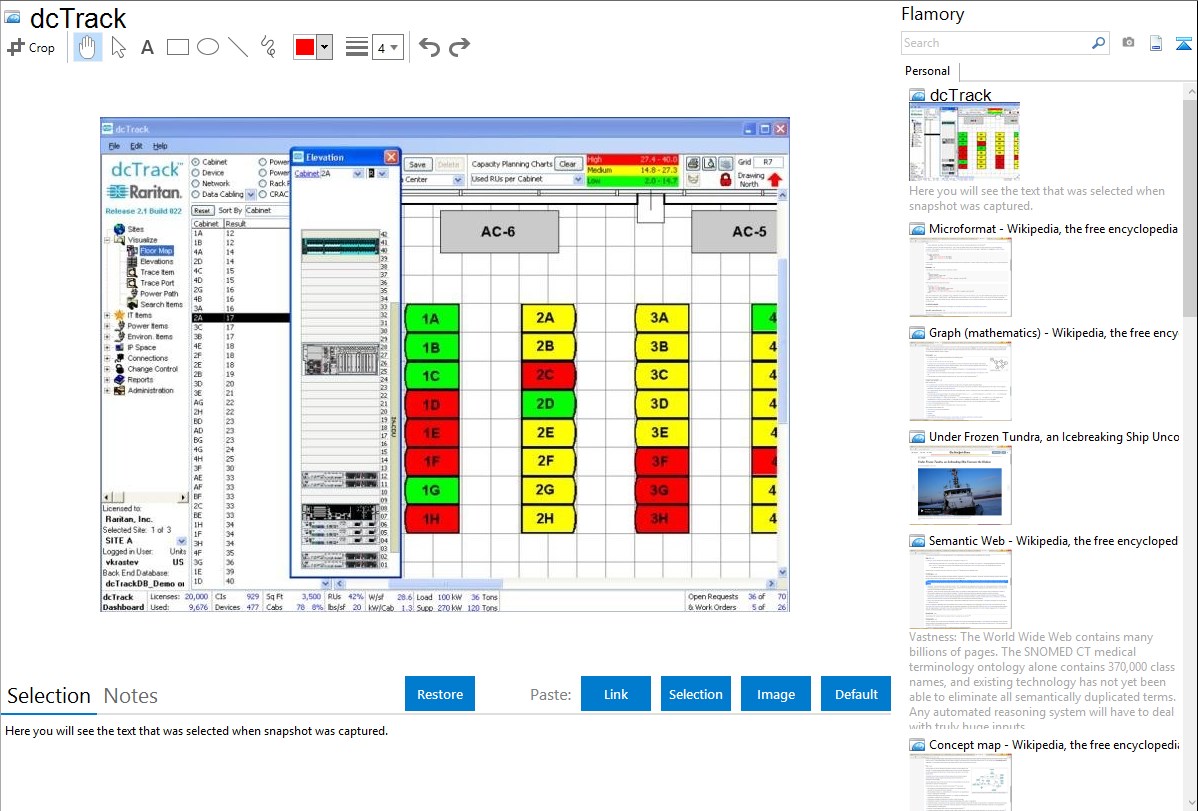Paste as Link
This screenshot has height=811, width=1198.
[x=616, y=694]
